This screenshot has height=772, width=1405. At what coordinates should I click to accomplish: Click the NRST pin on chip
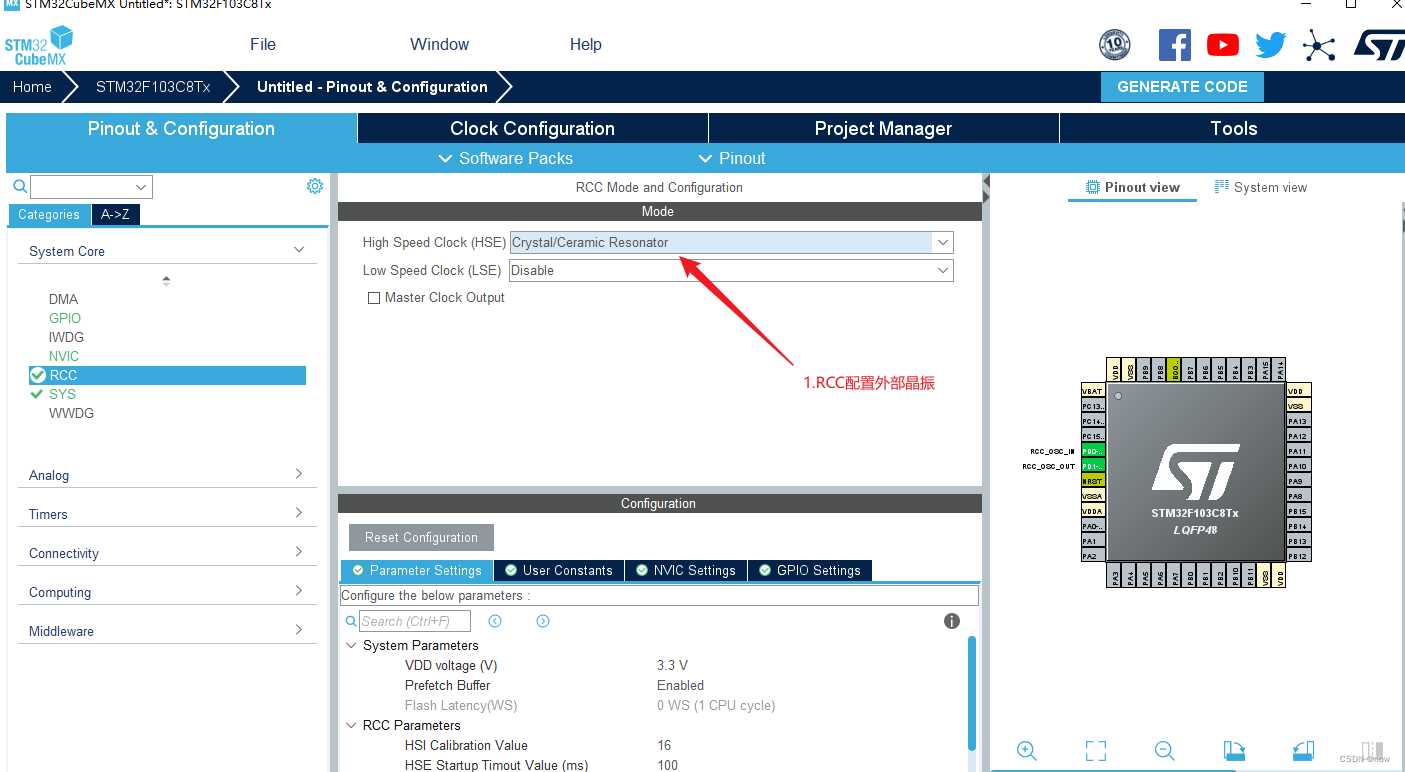coord(1092,481)
